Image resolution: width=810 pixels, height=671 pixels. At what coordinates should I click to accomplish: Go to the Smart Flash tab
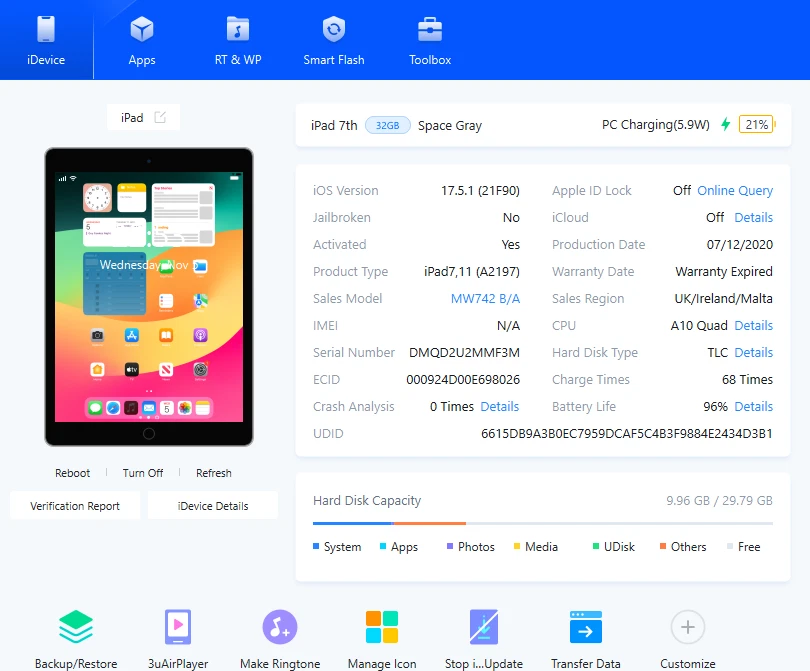click(x=334, y=40)
